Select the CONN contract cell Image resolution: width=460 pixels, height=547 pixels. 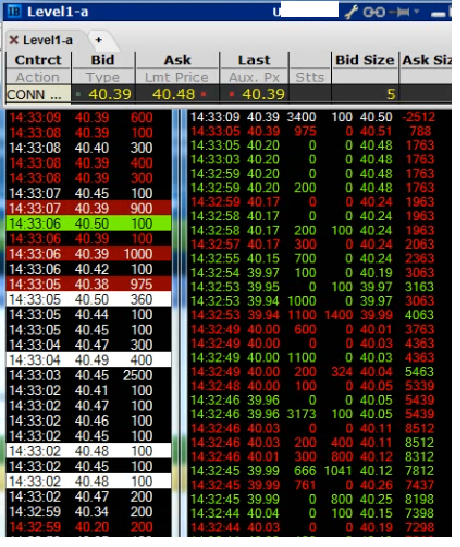pyautogui.click(x=38, y=94)
